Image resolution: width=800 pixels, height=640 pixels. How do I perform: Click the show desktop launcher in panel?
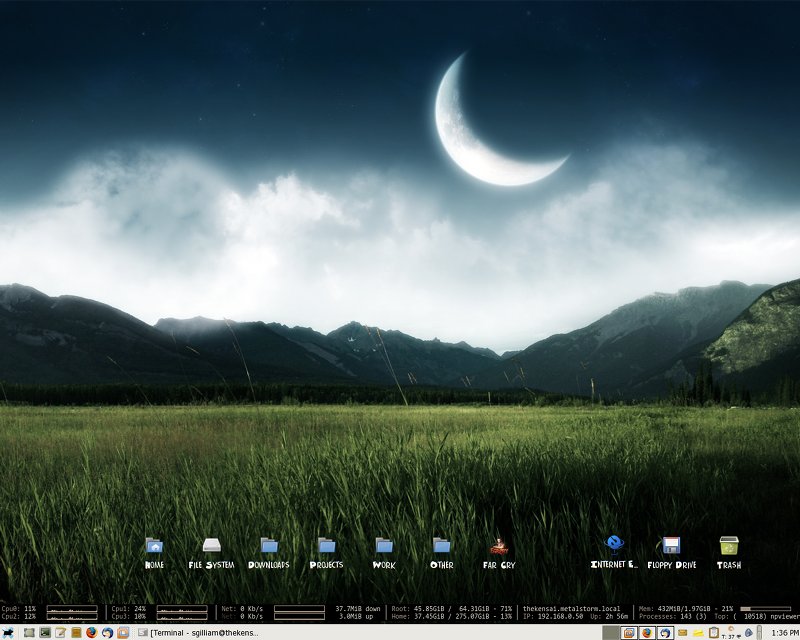coord(29,633)
